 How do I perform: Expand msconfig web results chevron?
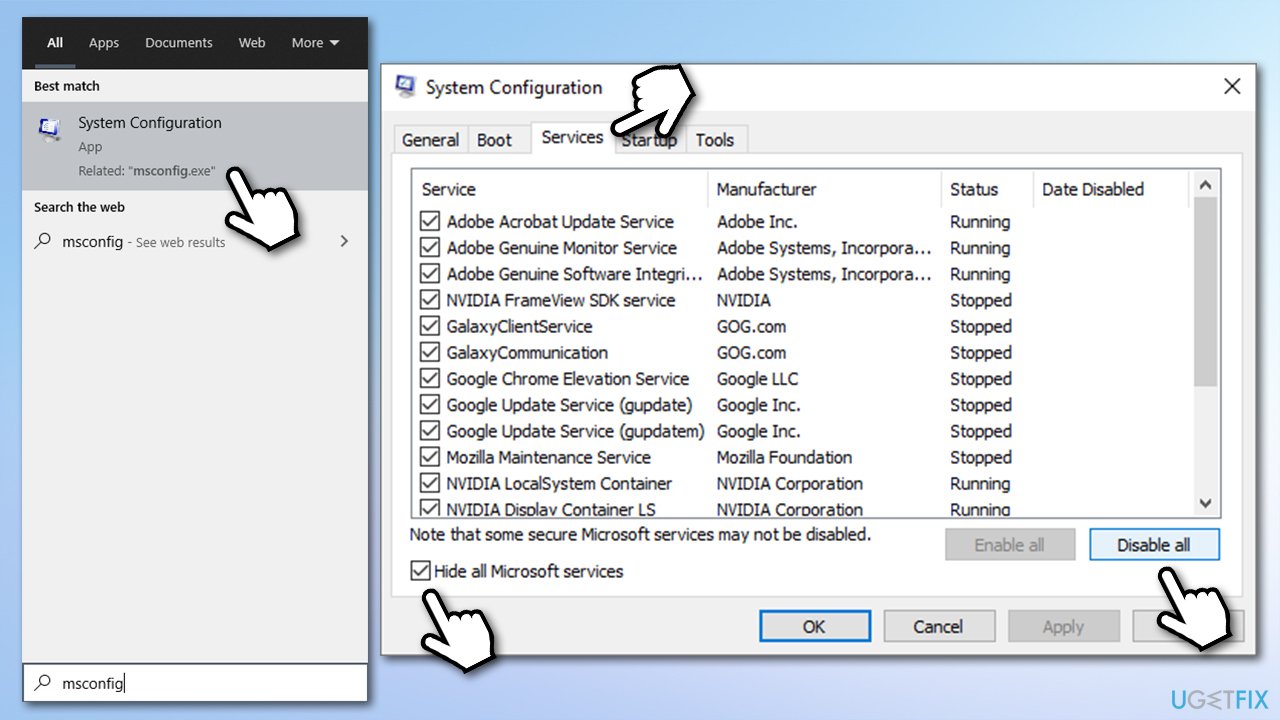click(x=344, y=241)
